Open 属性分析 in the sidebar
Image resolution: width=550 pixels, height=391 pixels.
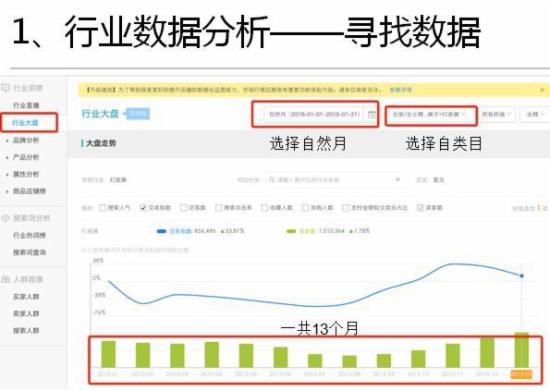[x=26, y=174]
